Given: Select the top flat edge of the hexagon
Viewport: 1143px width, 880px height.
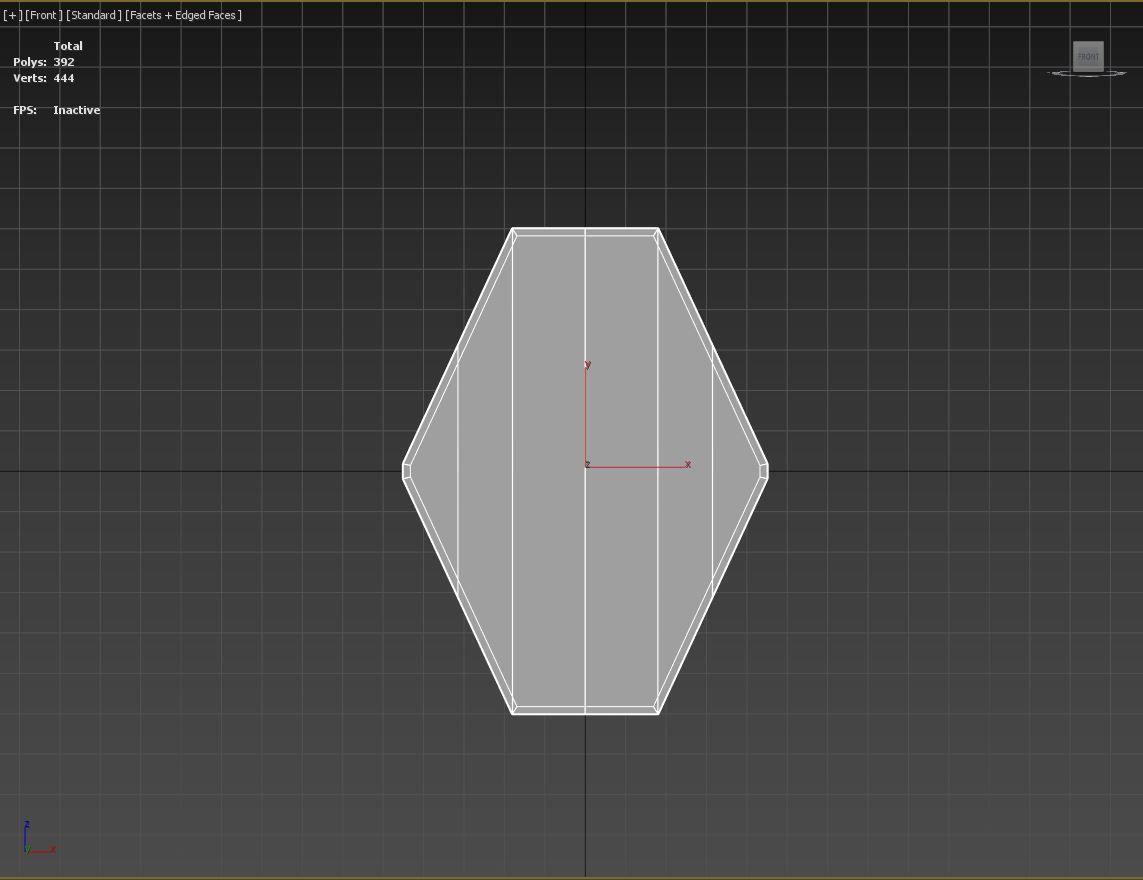Looking at the screenshot, I should (x=585, y=231).
